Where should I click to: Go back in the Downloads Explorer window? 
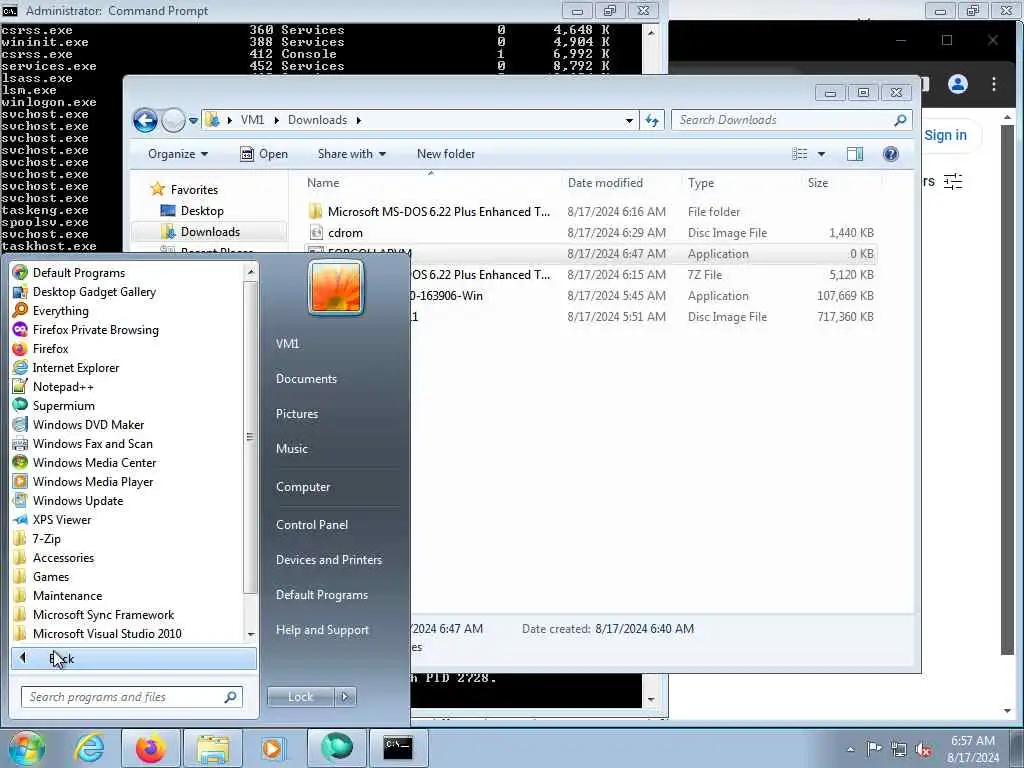145,120
